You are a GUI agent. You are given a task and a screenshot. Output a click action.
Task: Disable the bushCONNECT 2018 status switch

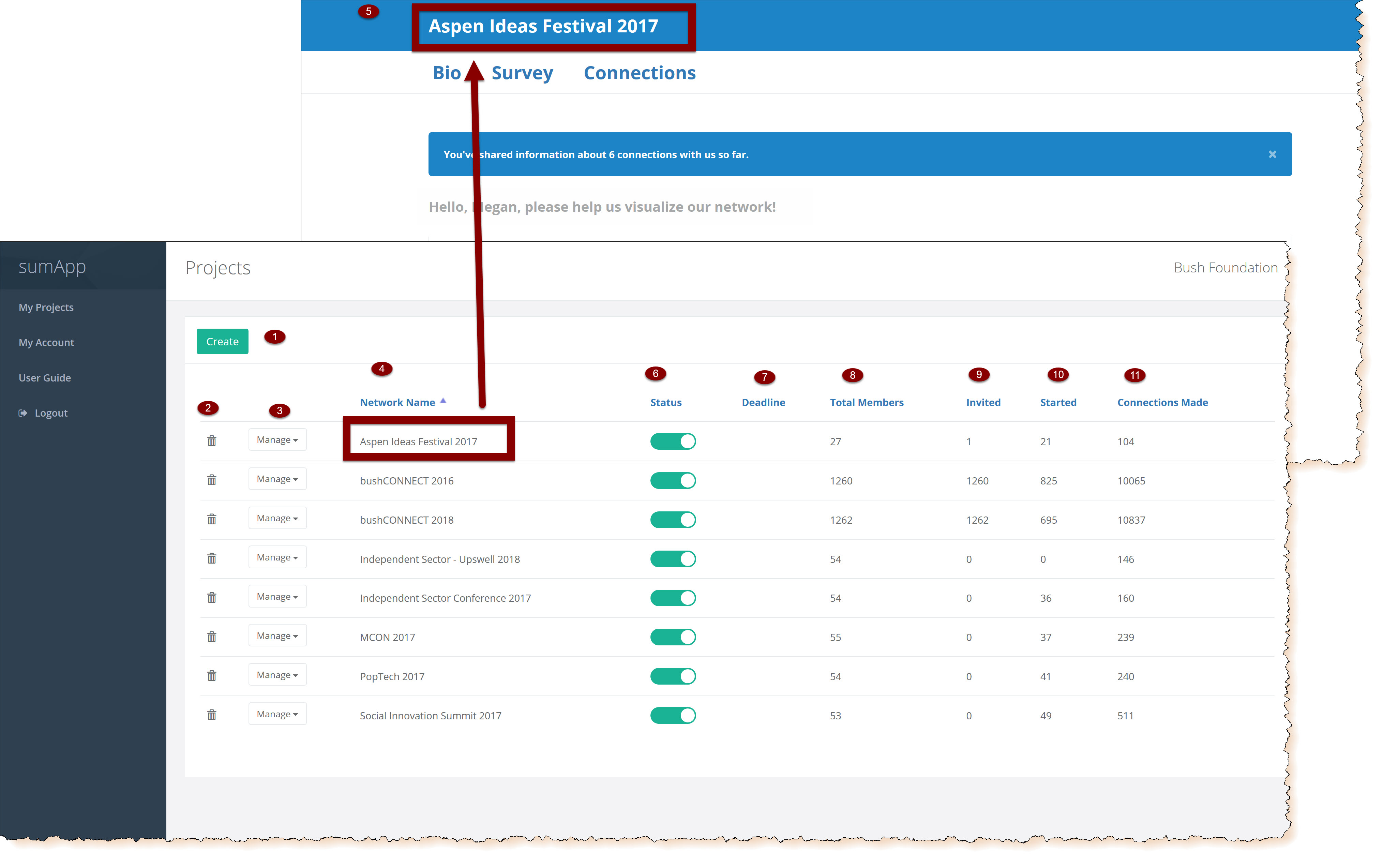673,520
